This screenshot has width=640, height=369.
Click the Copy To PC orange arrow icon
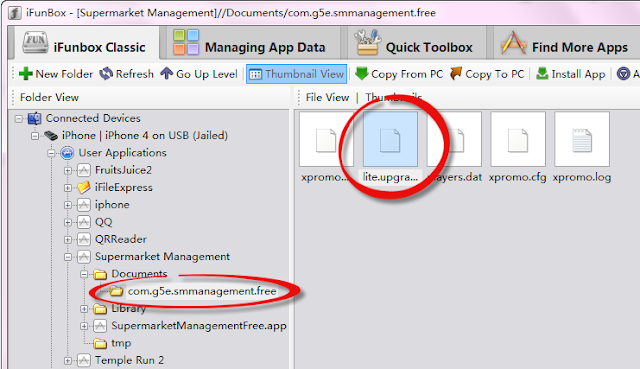pyautogui.click(x=456, y=74)
